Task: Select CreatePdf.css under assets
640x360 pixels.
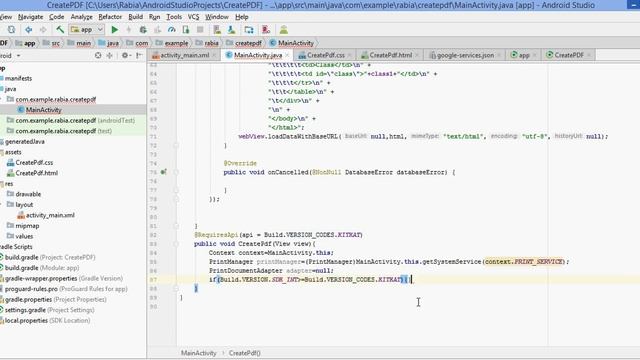Action: click(34, 162)
